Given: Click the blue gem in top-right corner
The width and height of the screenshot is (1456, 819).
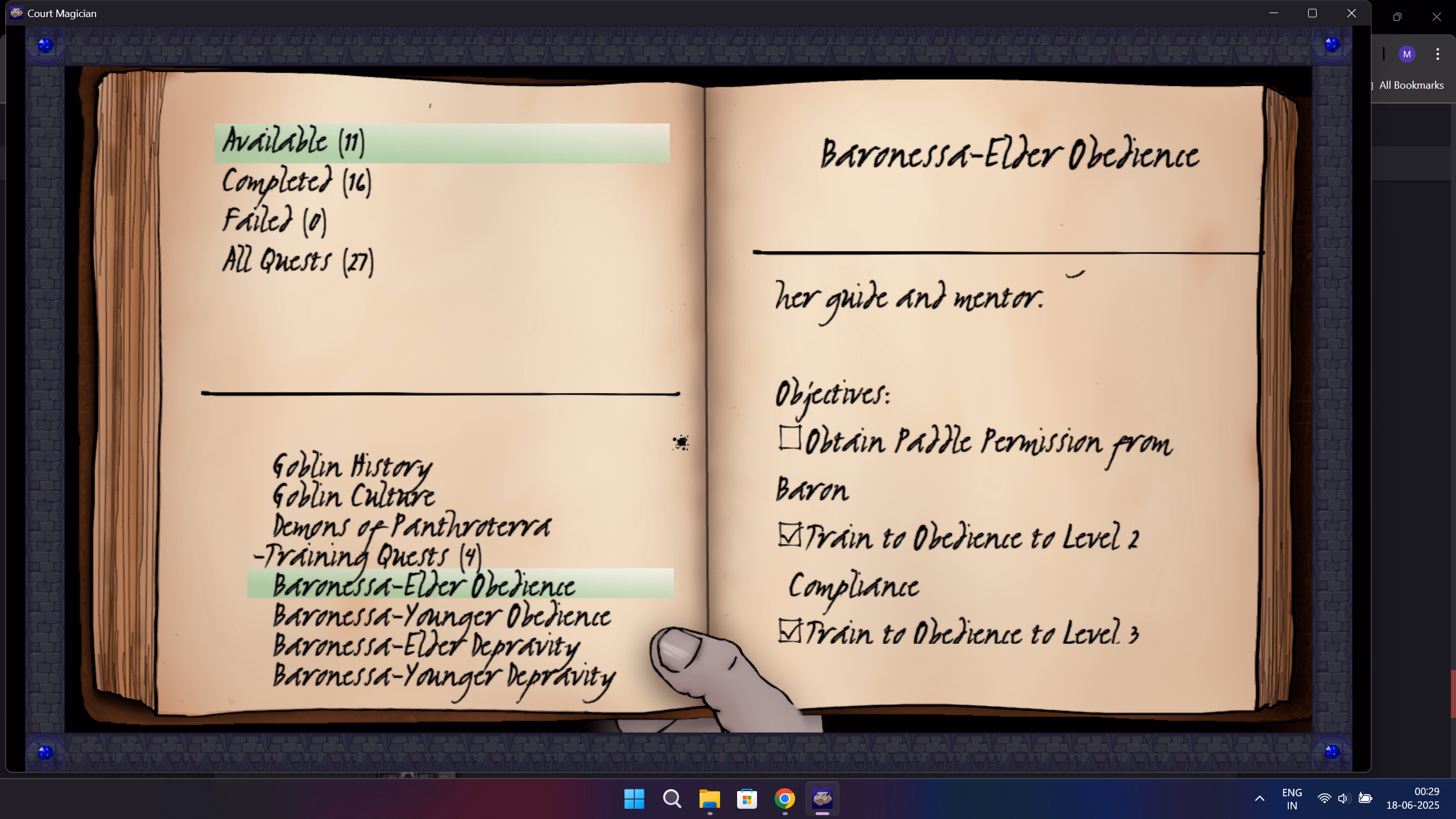Looking at the screenshot, I should (1332, 44).
